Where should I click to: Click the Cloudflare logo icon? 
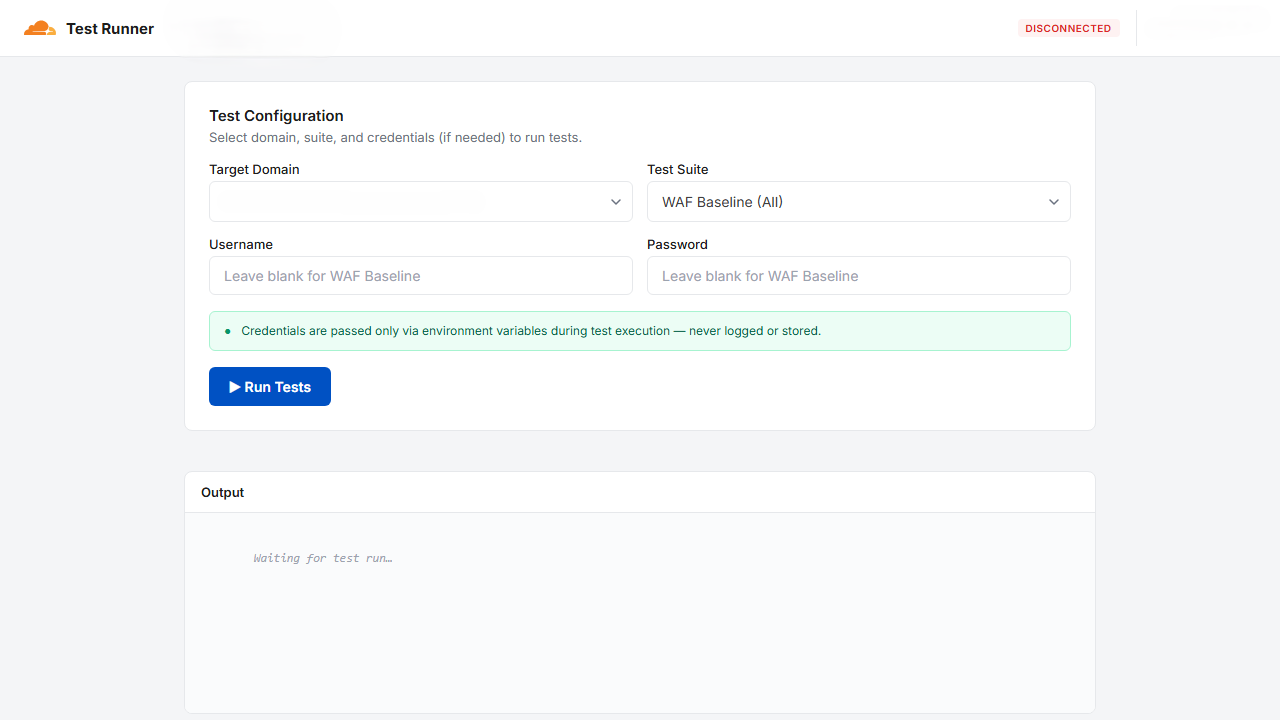pyautogui.click(x=39, y=28)
